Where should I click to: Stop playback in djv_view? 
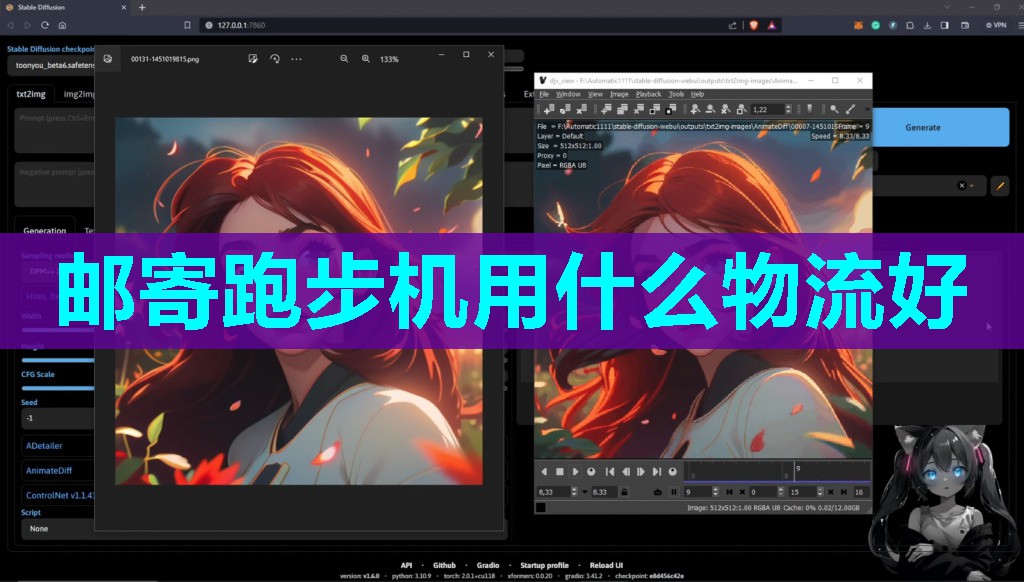(x=560, y=472)
